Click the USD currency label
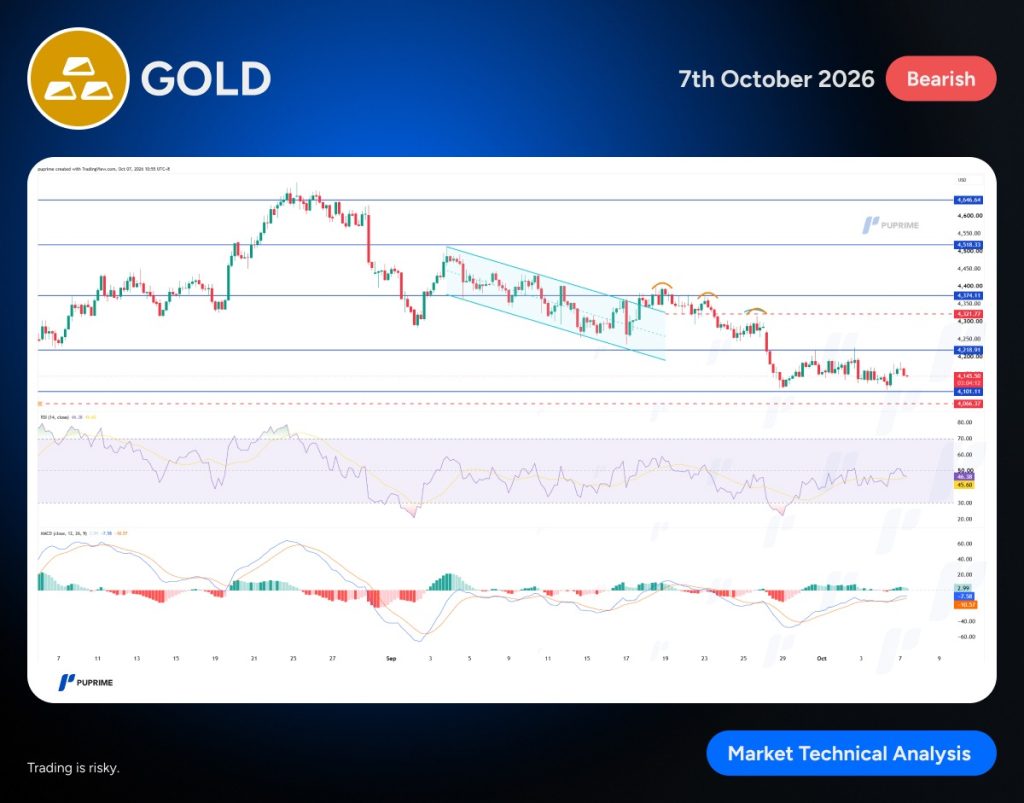This screenshot has height=803, width=1024. 962,180
